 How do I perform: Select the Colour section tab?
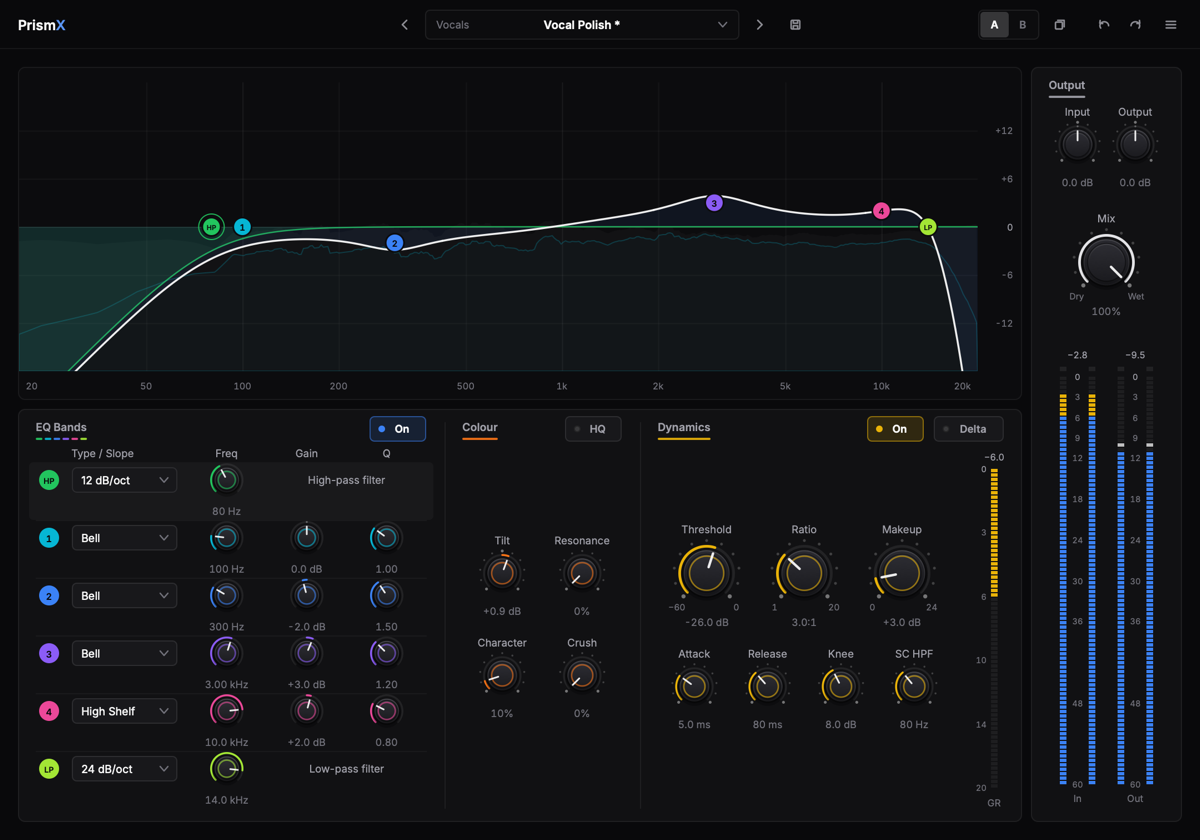(480, 428)
